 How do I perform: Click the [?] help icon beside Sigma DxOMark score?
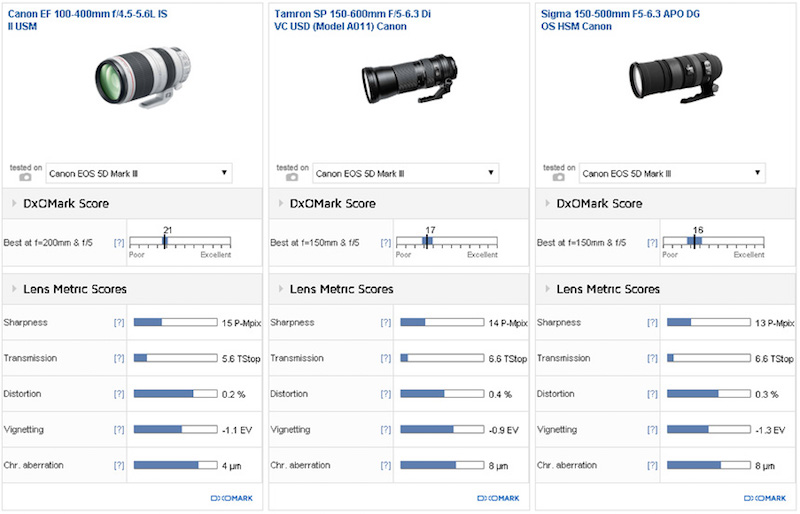(x=653, y=243)
